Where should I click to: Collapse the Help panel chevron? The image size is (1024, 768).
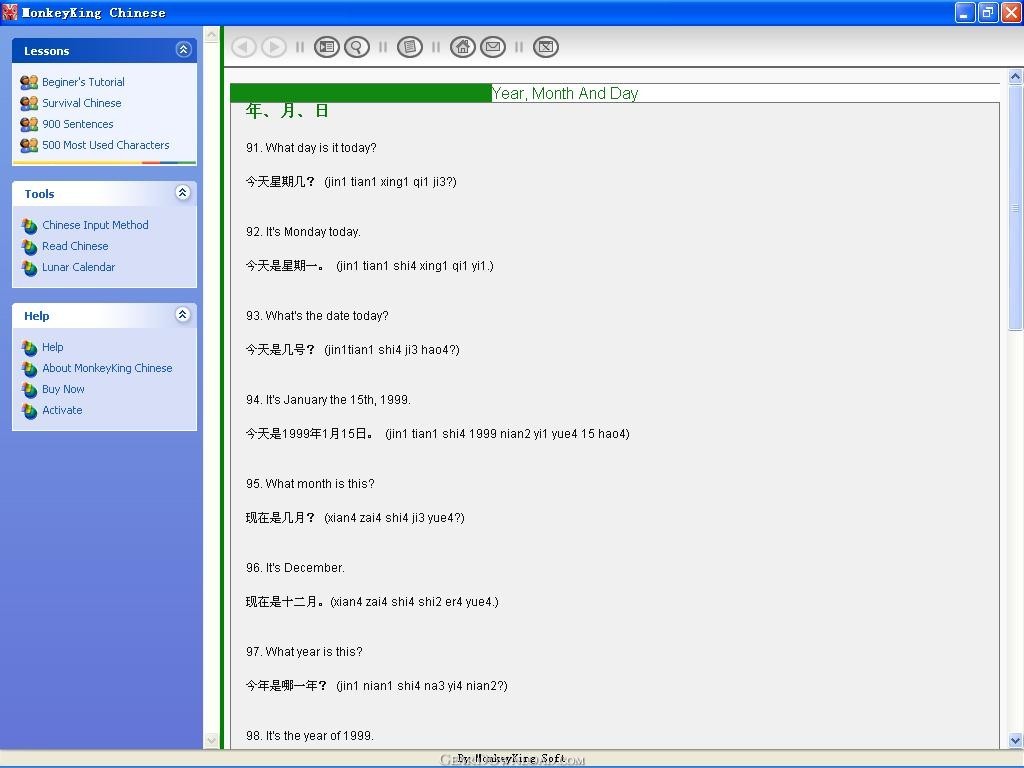coord(183,315)
